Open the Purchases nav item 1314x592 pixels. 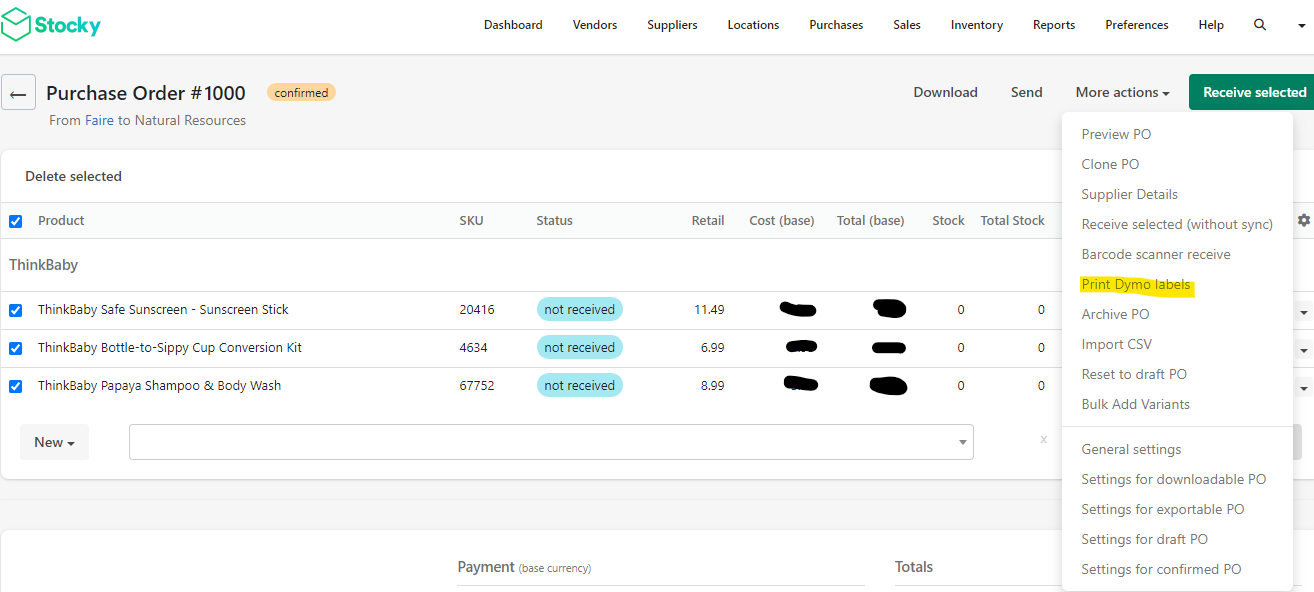click(x=836, y=25)
